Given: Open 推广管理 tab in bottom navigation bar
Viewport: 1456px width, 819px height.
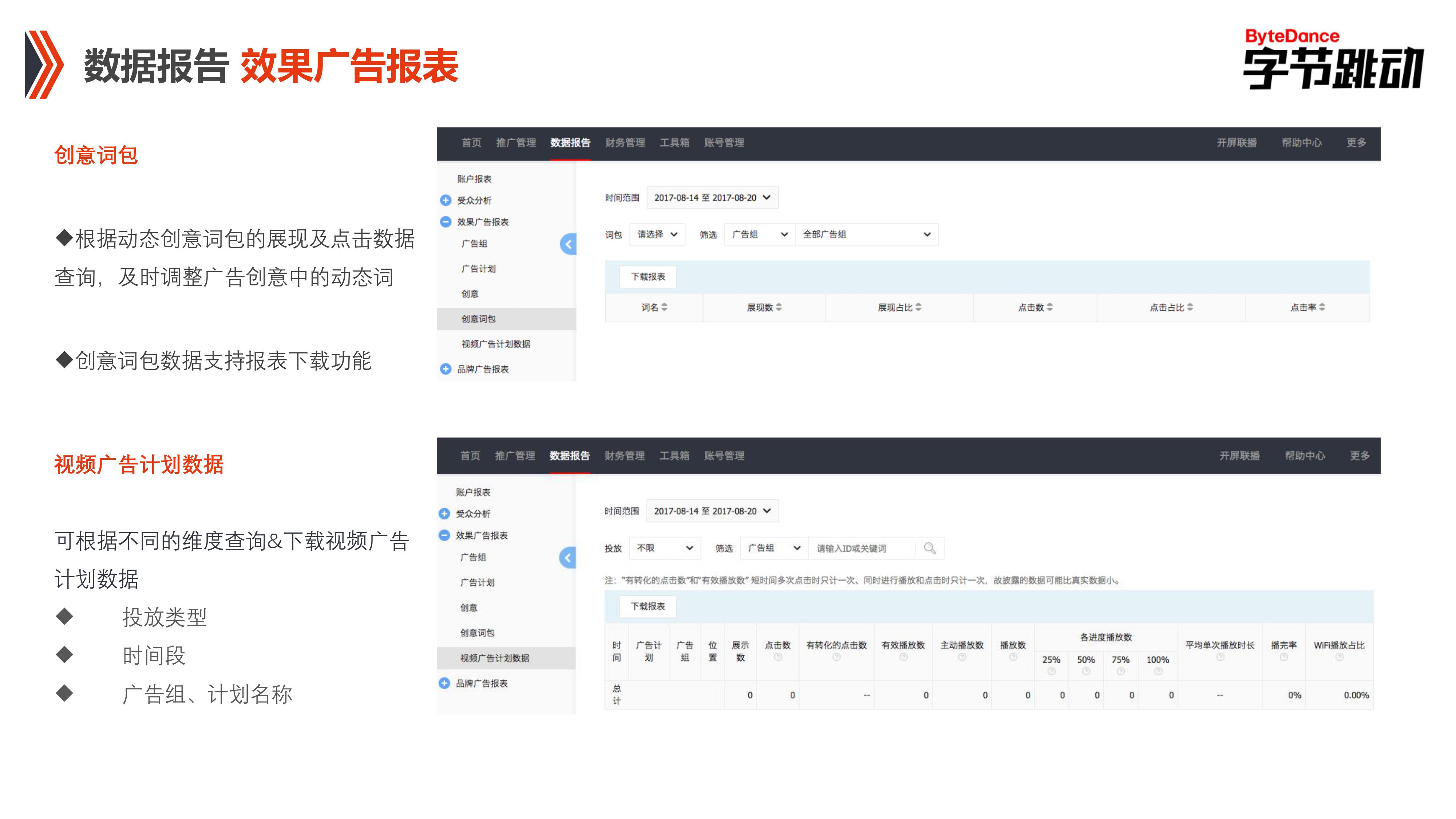Looking at the screenshot, I should tap(514, 456).
